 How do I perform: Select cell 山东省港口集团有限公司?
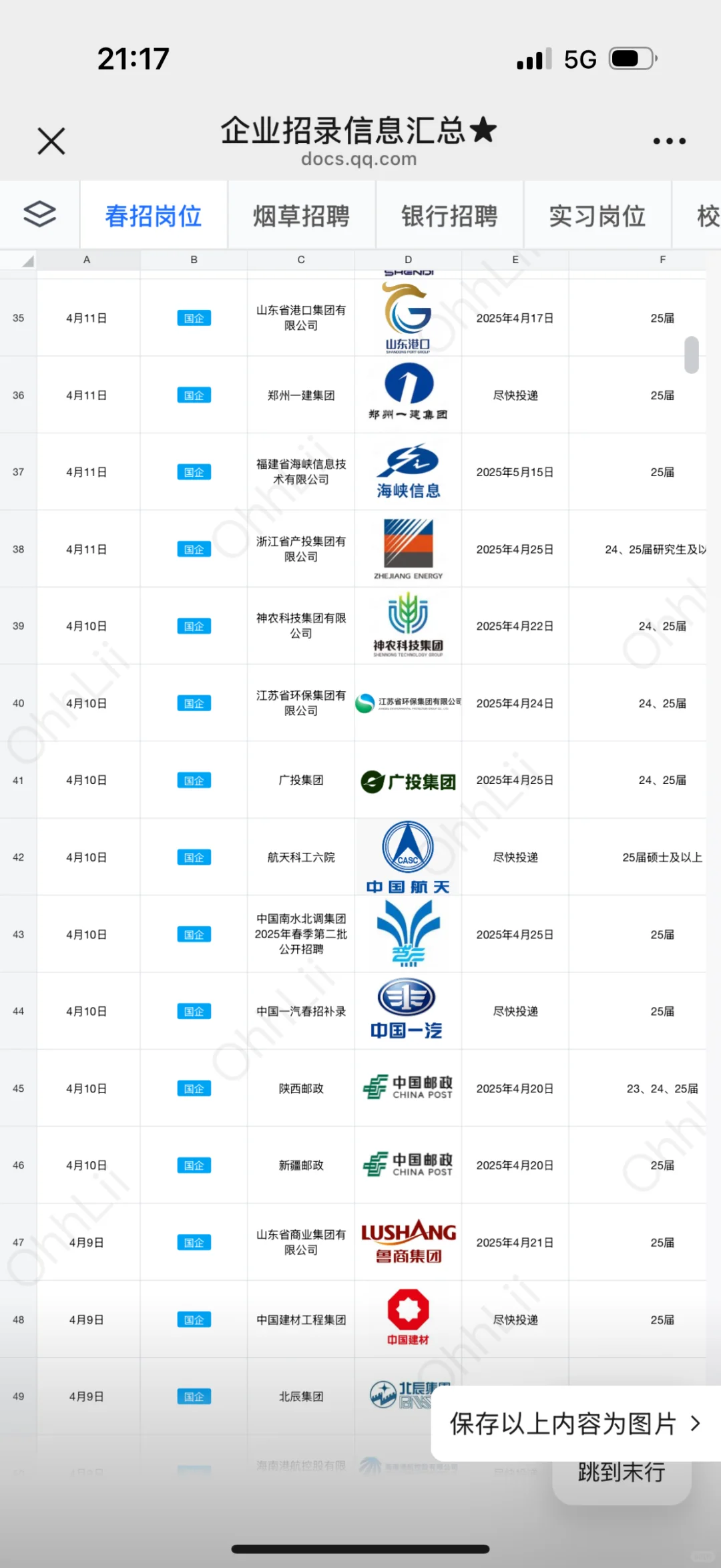coord(301,318)
